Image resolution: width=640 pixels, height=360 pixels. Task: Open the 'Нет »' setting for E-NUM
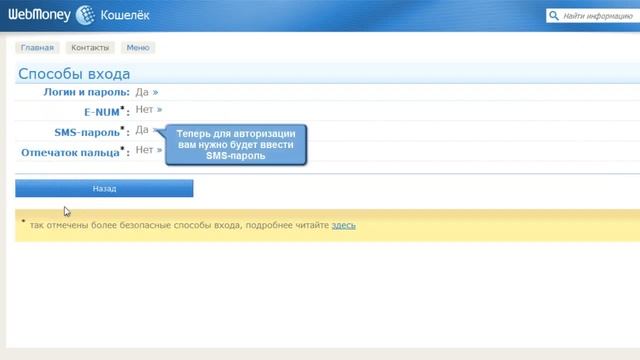[149, 109]
